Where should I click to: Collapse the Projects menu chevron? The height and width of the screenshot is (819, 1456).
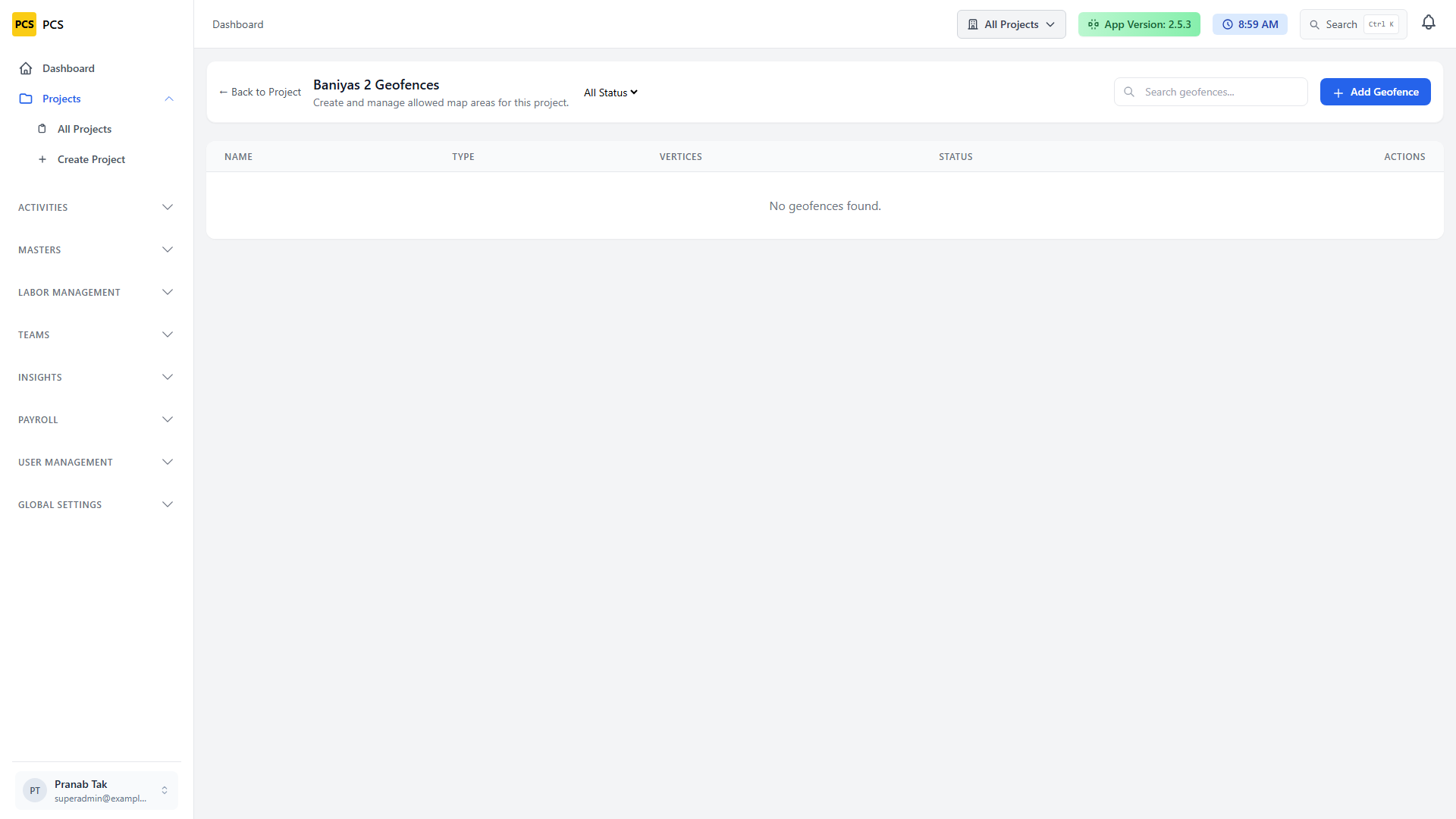pos(169,99)
